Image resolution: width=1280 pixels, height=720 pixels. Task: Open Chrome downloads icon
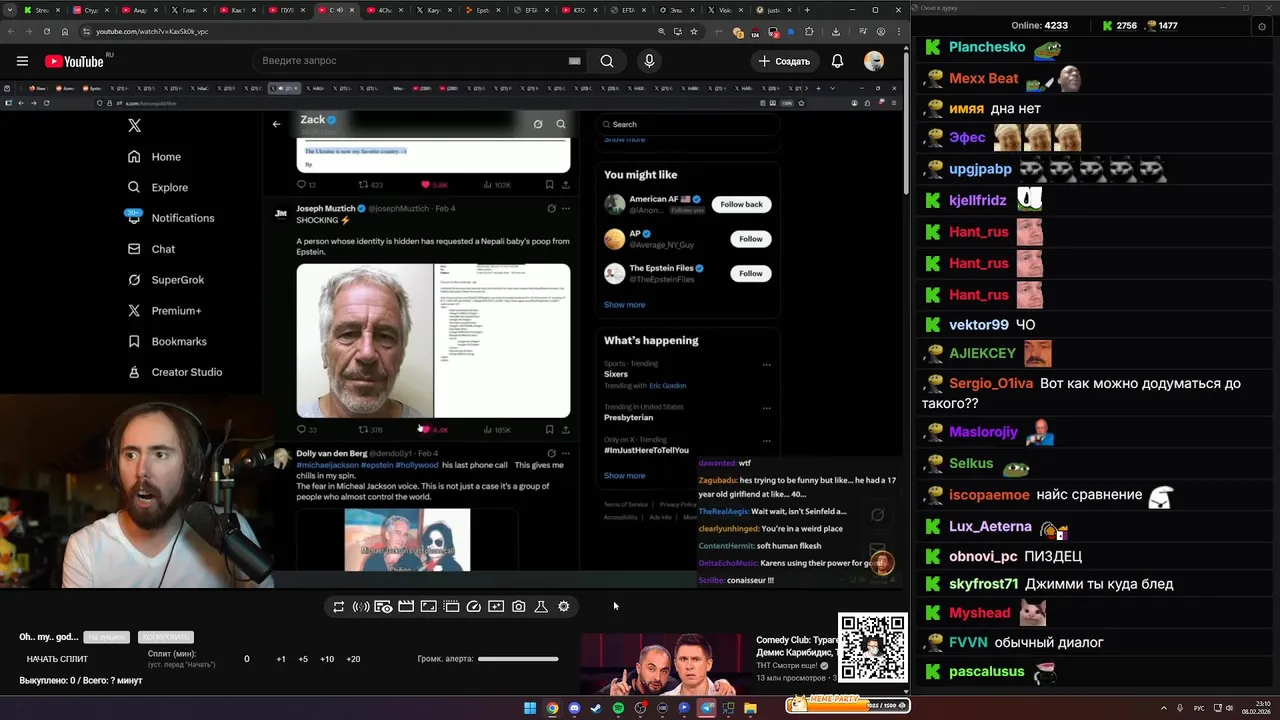[836, 31]
